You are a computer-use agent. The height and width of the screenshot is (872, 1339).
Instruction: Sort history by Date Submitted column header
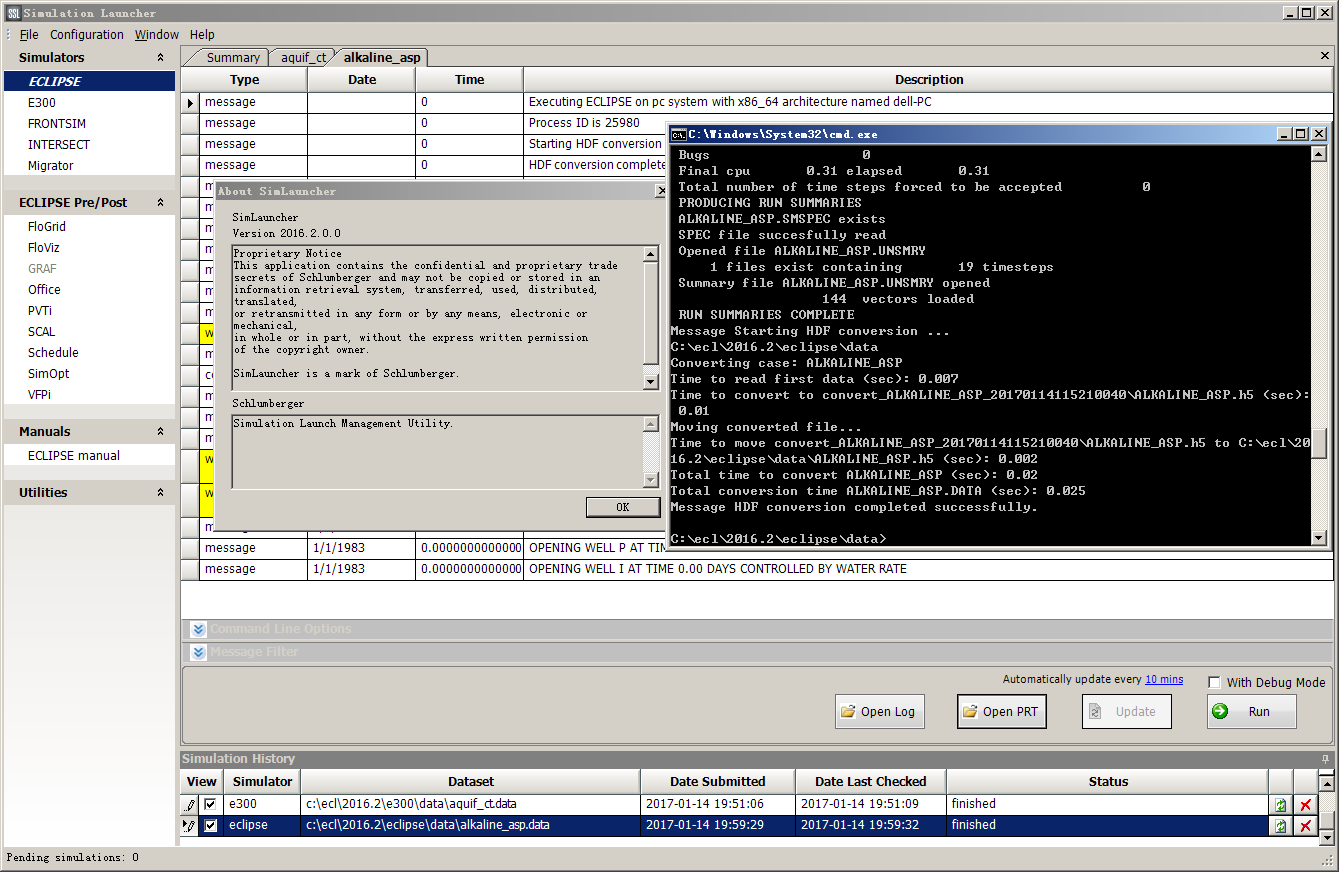click(718, 782)
